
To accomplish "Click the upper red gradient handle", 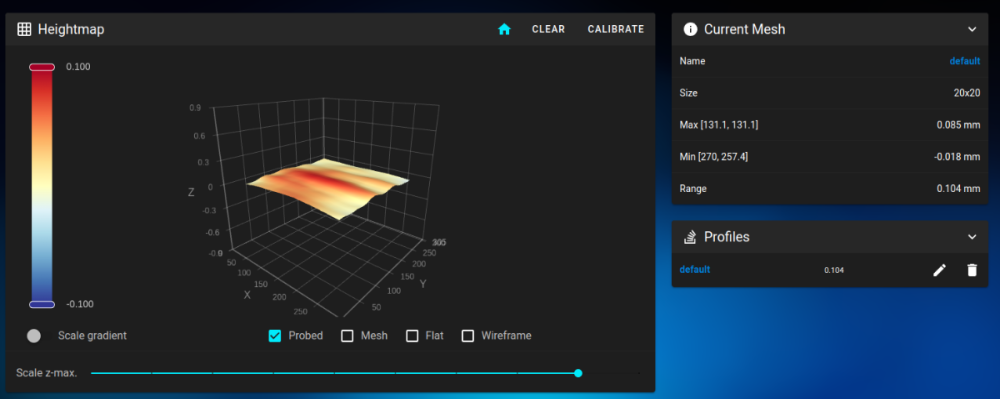I will (x=42, y=67).
